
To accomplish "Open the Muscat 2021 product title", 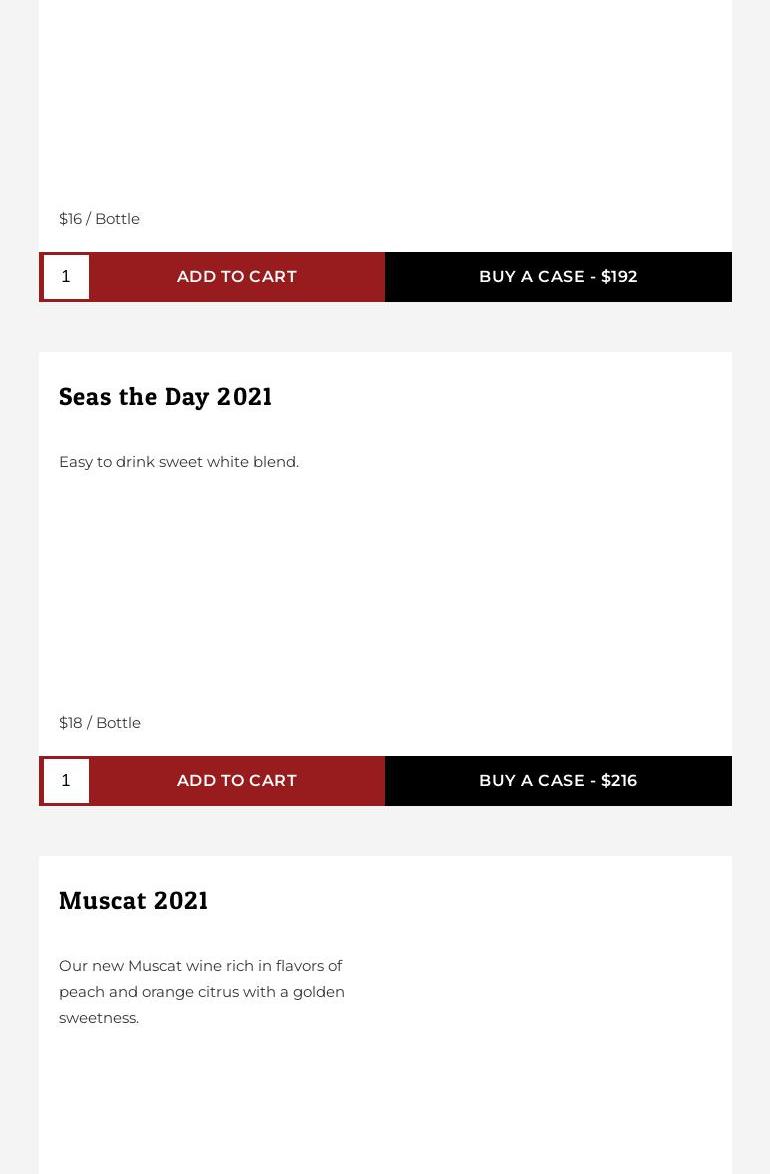I will [x=133, y=901].
